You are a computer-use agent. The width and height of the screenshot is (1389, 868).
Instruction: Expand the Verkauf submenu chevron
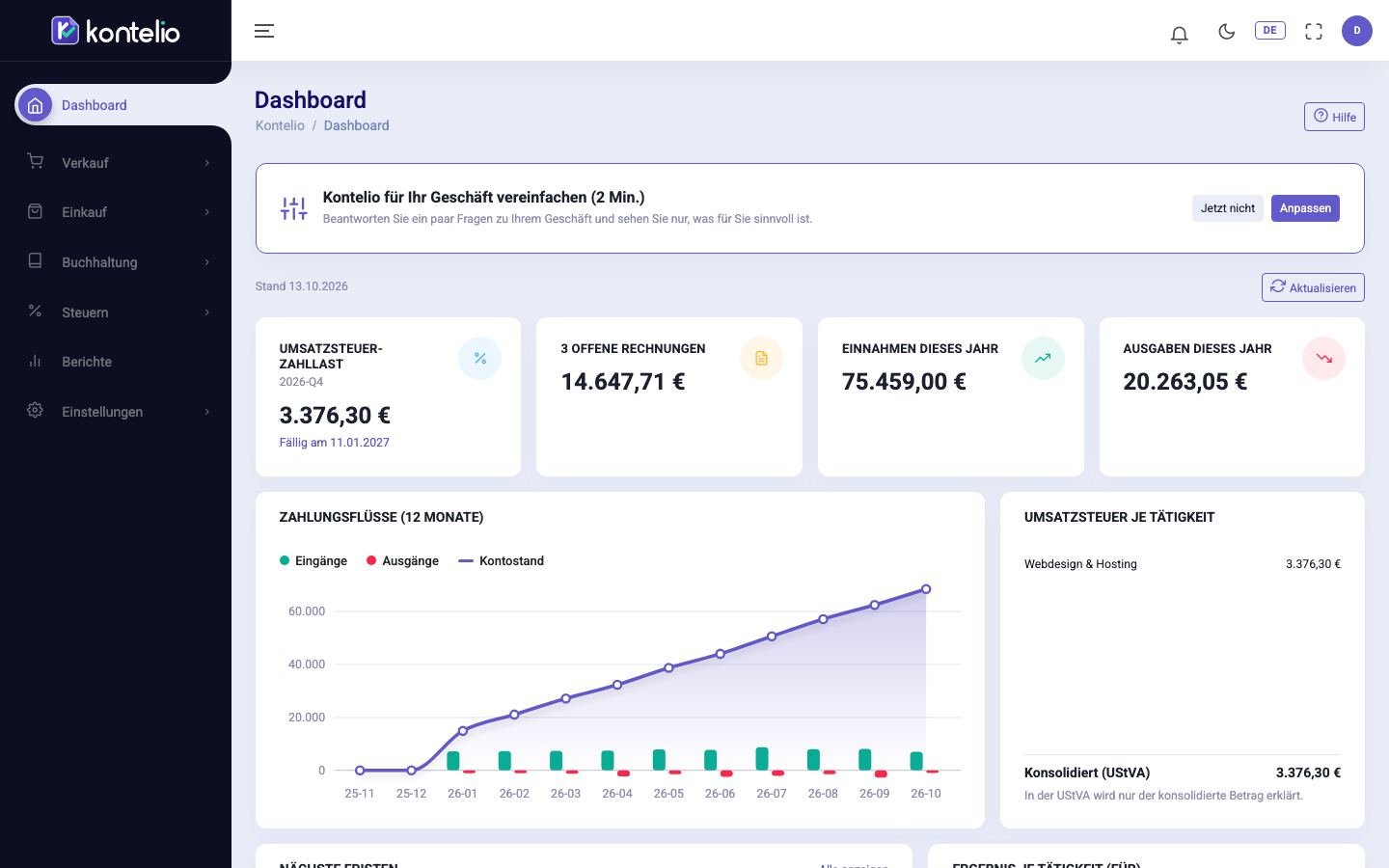[x=206, y=163]
